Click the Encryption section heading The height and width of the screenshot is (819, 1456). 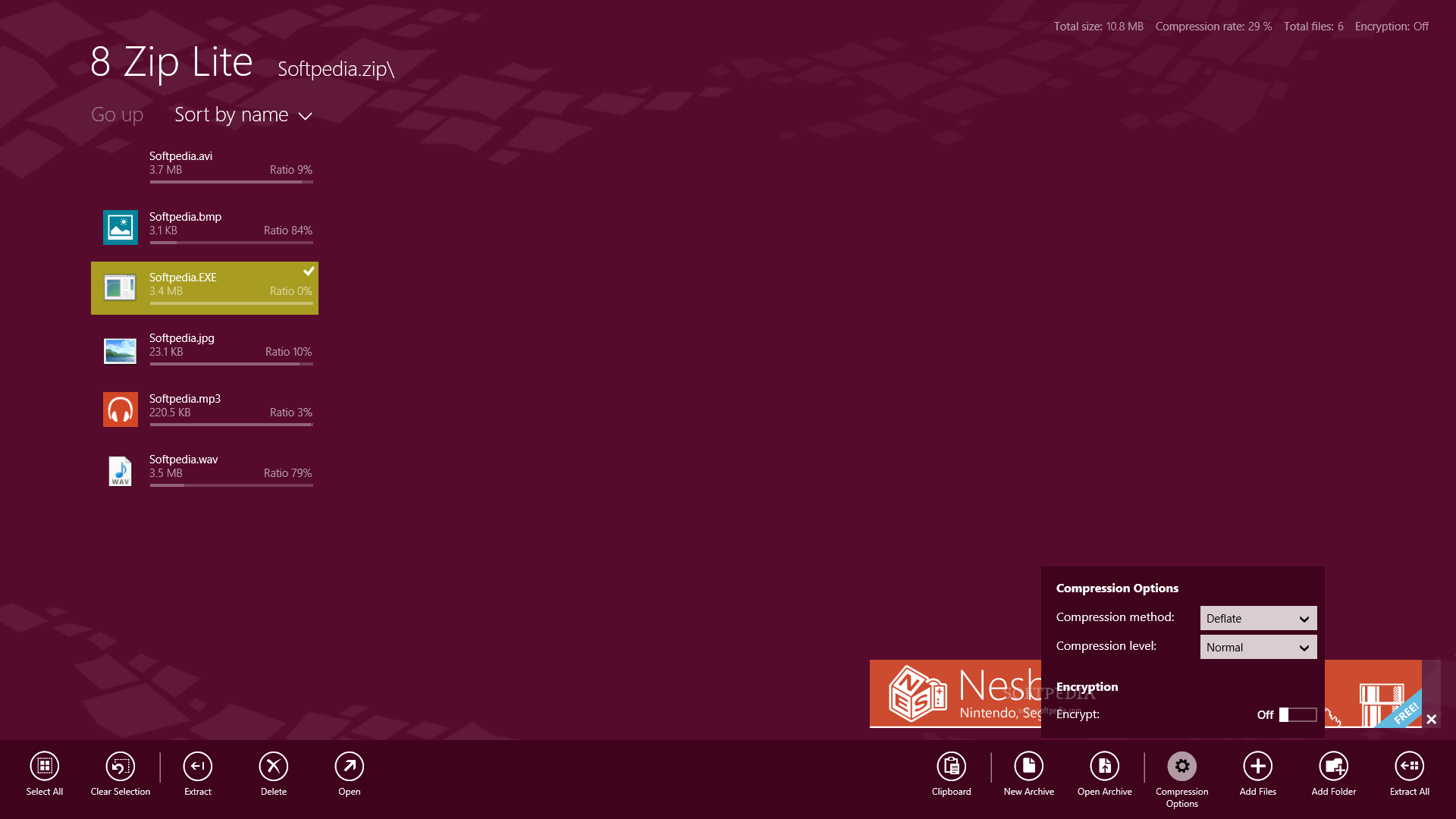[1087, 687]
